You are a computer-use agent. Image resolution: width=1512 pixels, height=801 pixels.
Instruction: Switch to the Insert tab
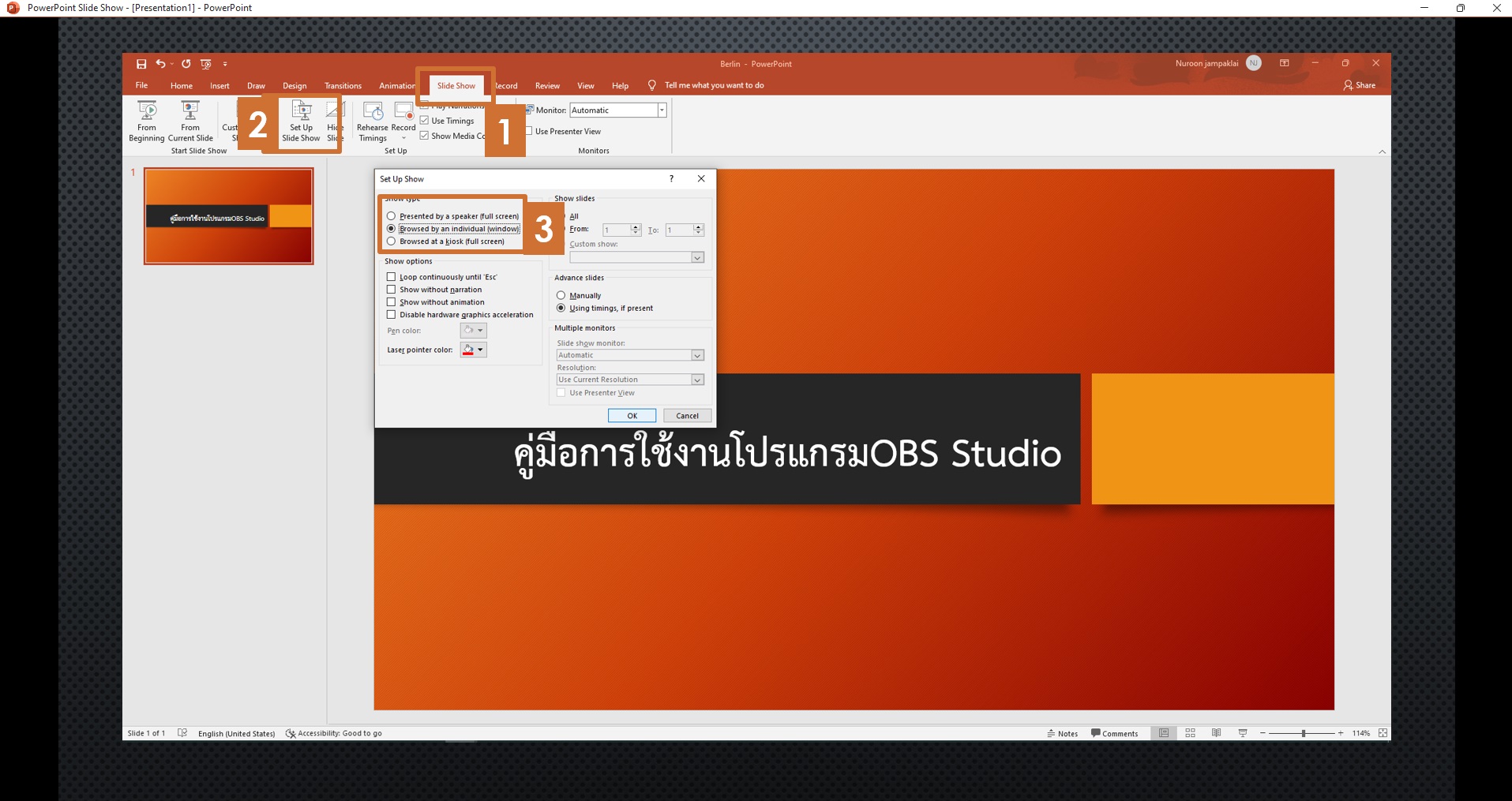219,85
